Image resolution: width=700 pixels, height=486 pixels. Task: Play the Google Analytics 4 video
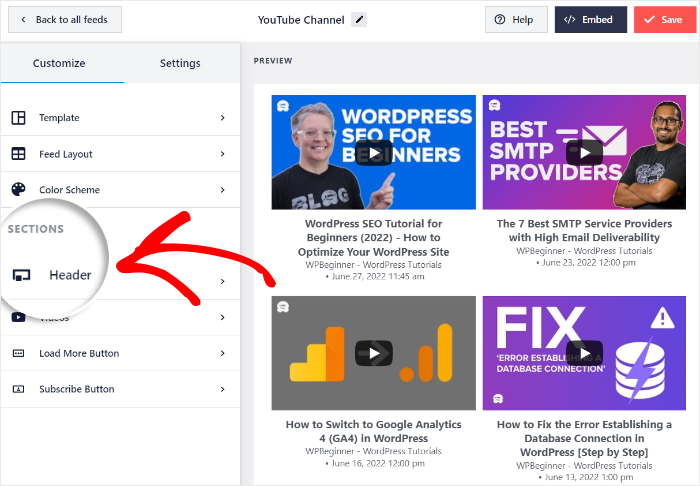pos(374,353)
